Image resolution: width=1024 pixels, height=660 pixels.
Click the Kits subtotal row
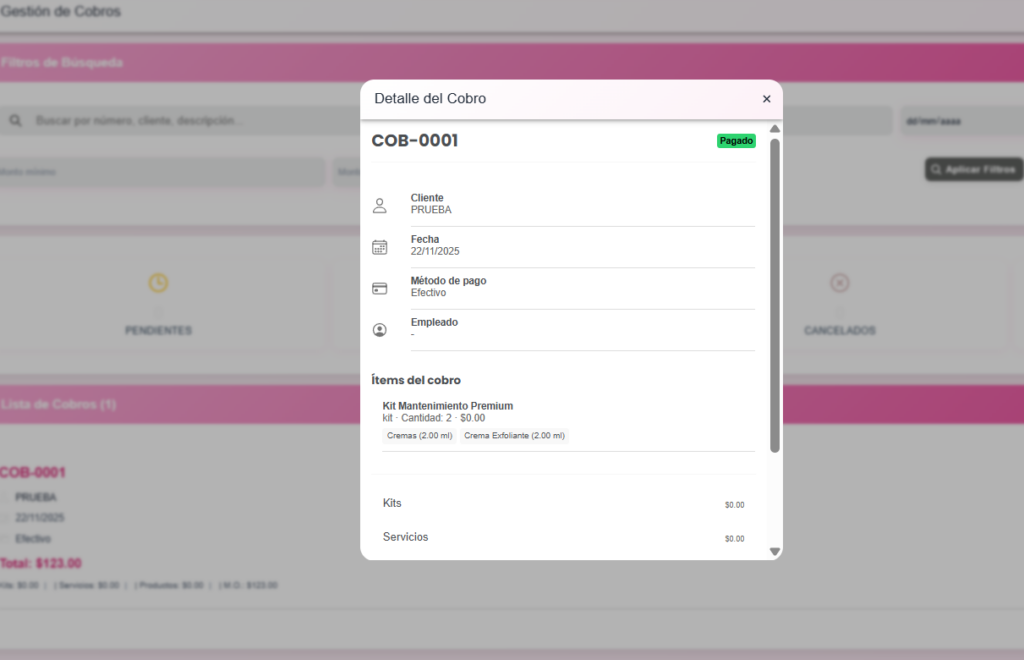click(564, 503)
